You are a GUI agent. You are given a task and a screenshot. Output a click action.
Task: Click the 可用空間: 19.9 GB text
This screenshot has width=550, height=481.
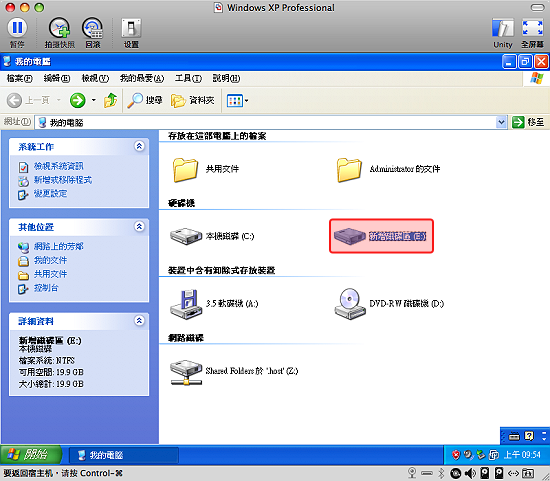[51, 372]
